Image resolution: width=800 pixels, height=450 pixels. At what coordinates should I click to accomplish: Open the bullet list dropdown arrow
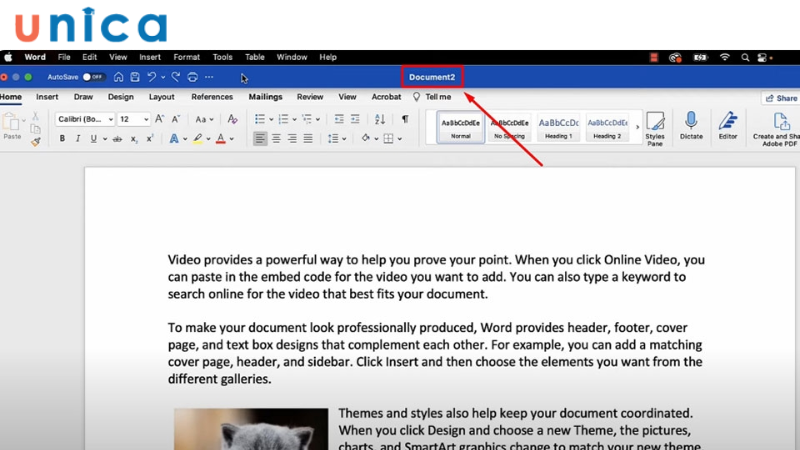(271, 119)
